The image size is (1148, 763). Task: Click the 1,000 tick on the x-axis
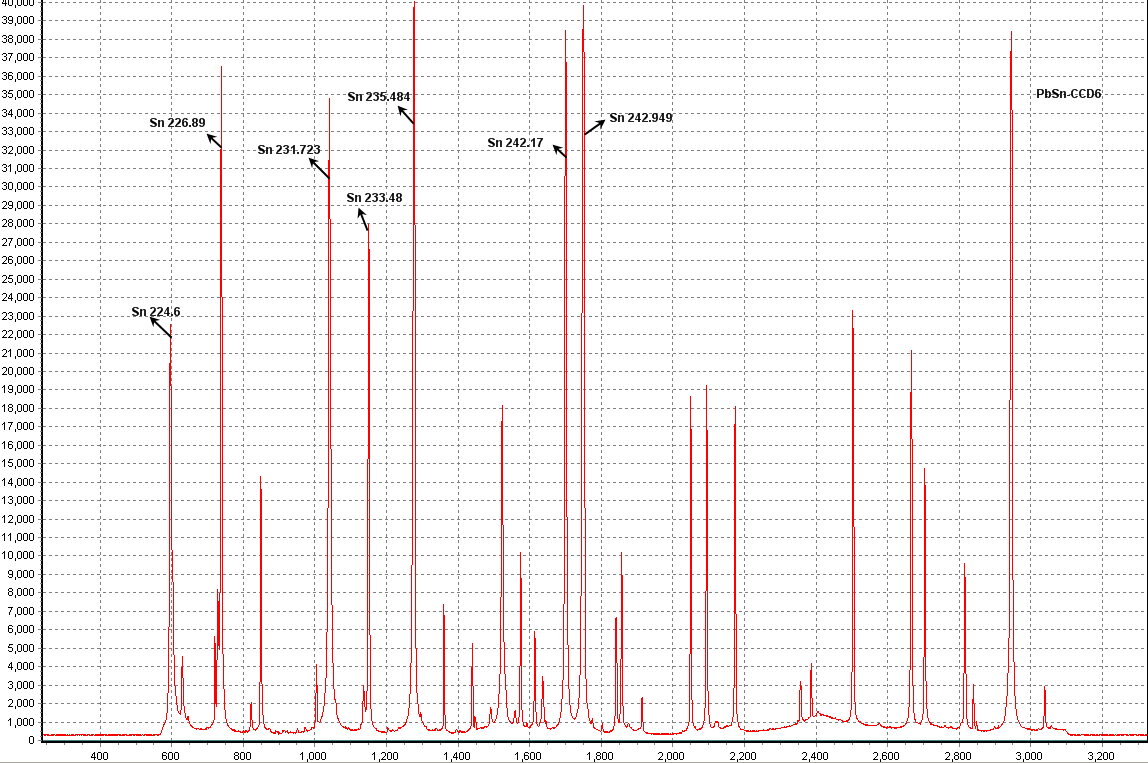coord(313,755)
